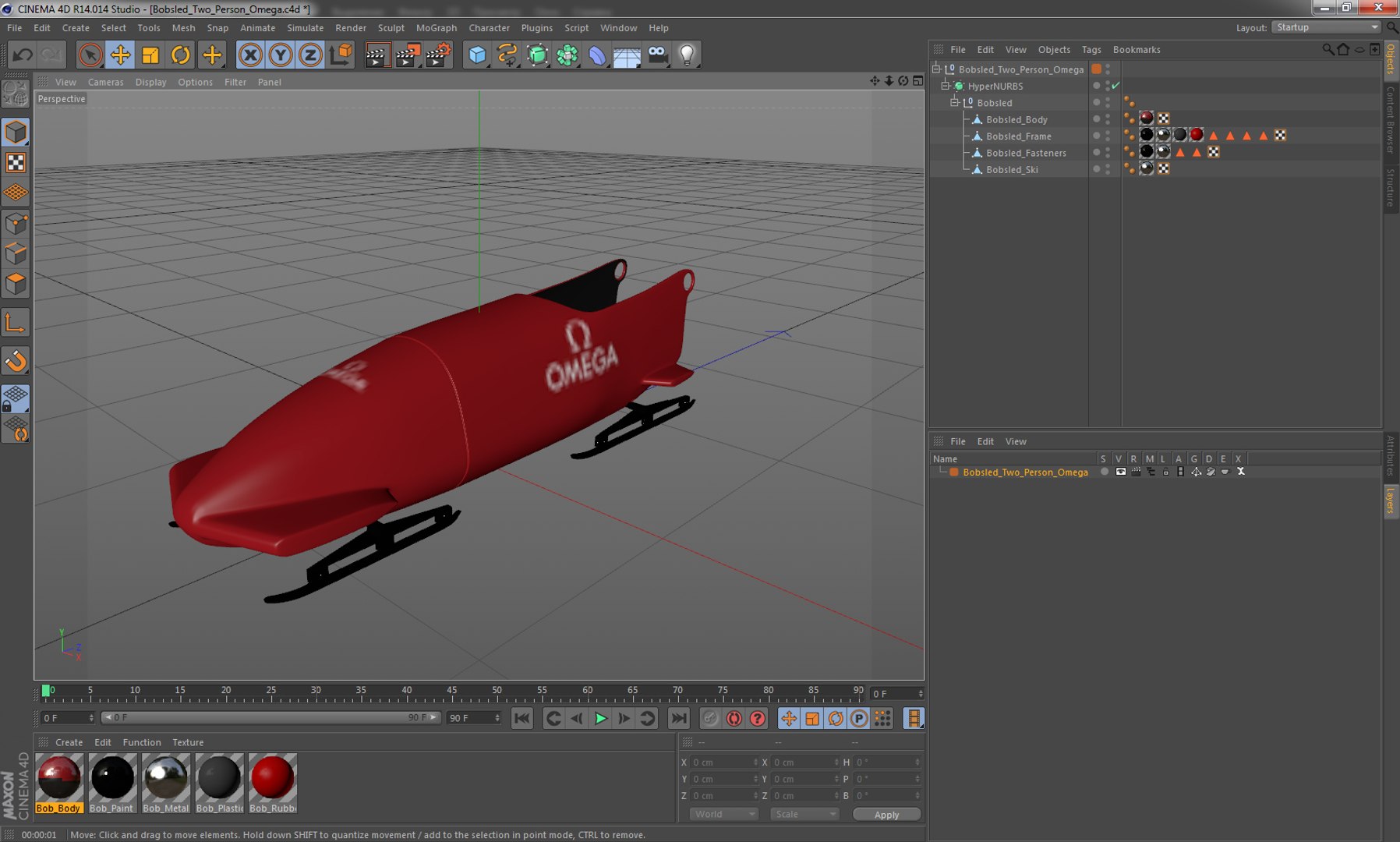Open the Layout Startup dropdown

[x=1326, y=27]
